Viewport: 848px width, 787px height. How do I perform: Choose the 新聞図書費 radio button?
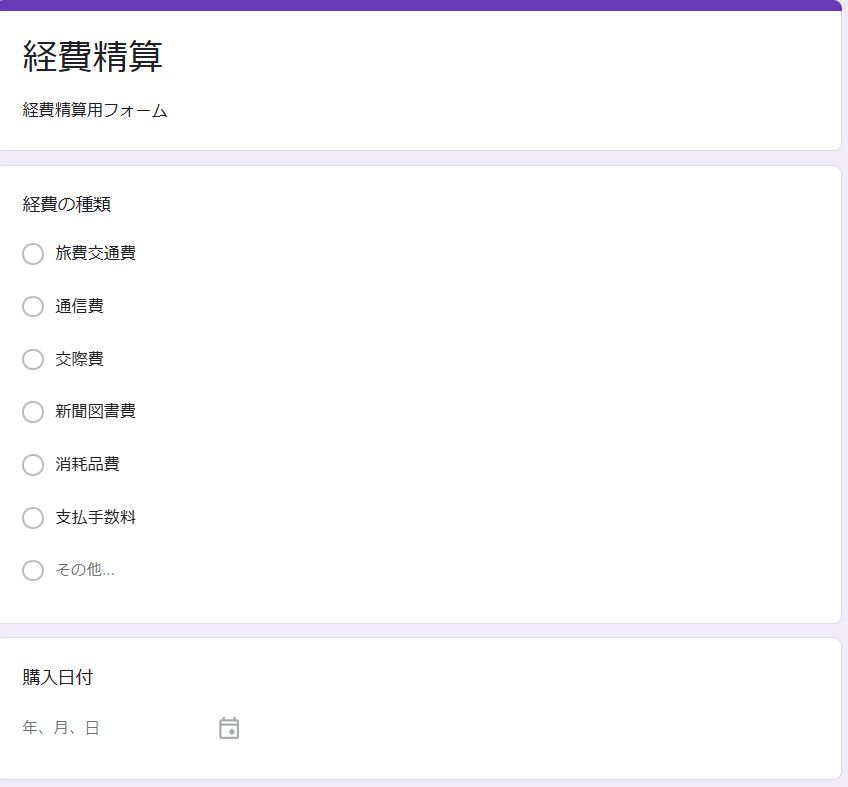point(33,412)
